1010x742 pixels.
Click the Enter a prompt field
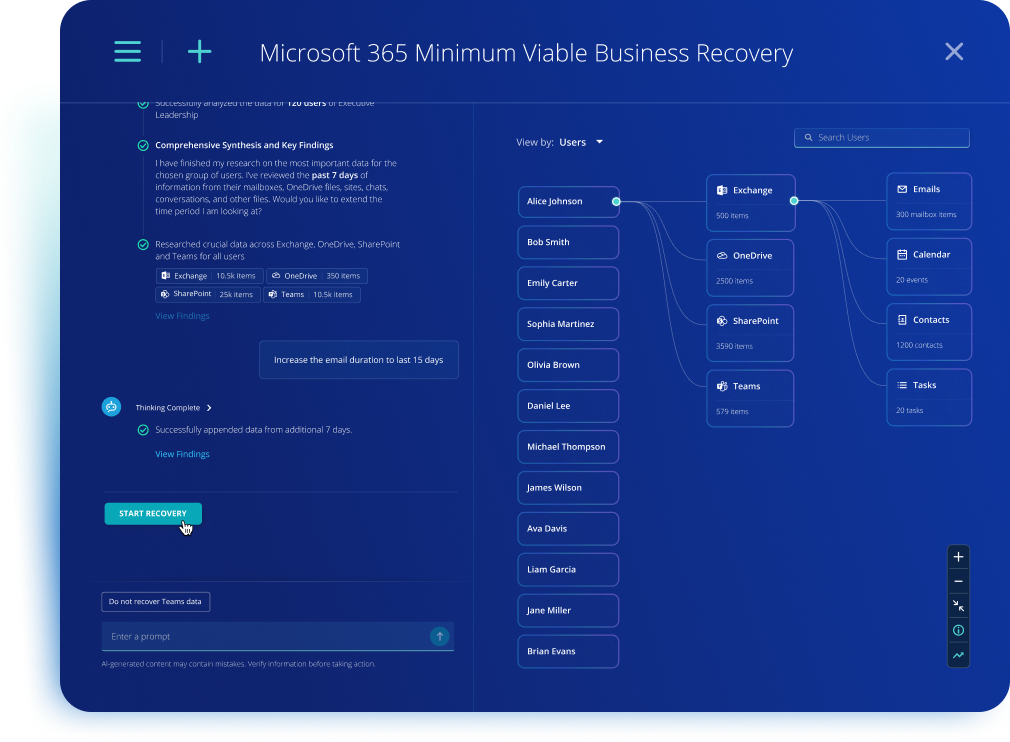(250, 636)
